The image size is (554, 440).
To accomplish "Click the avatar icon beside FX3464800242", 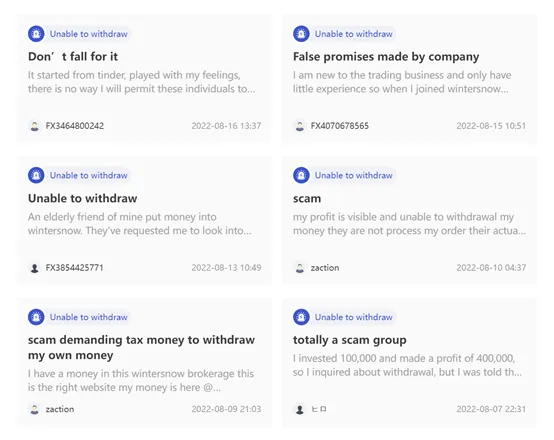I will point(35,126).
